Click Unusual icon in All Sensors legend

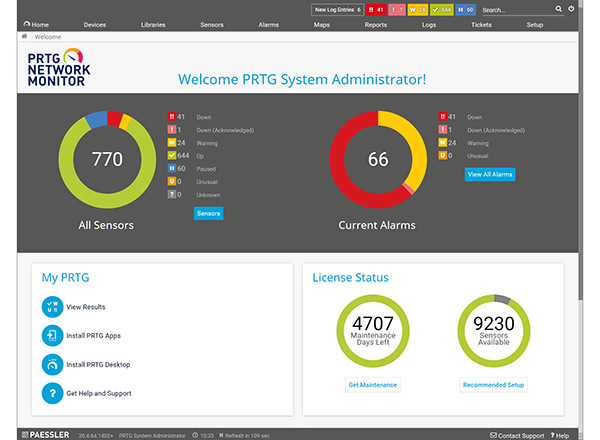[171, 181]
